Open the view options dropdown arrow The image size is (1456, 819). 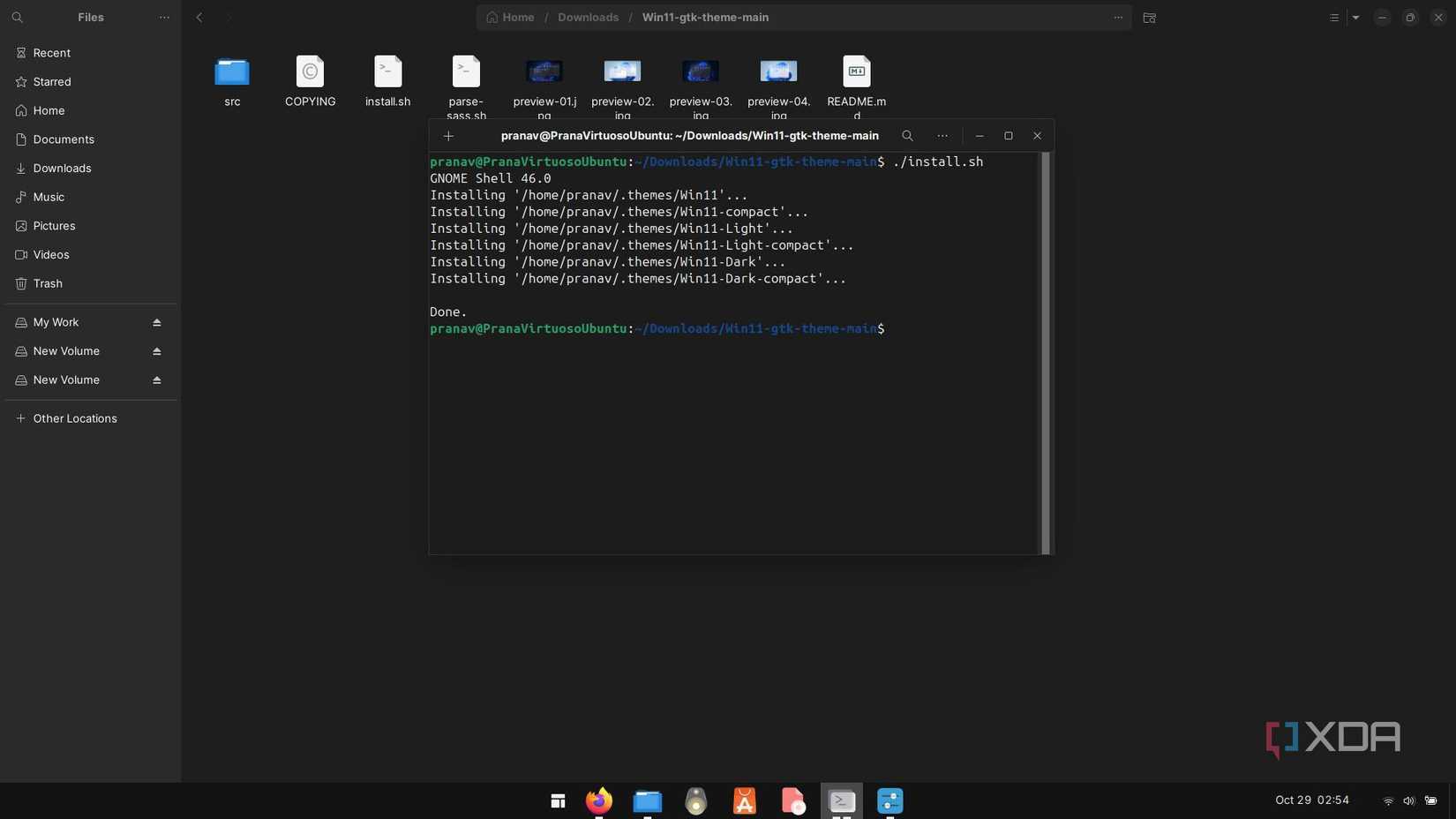click(x=1355, y=17)
